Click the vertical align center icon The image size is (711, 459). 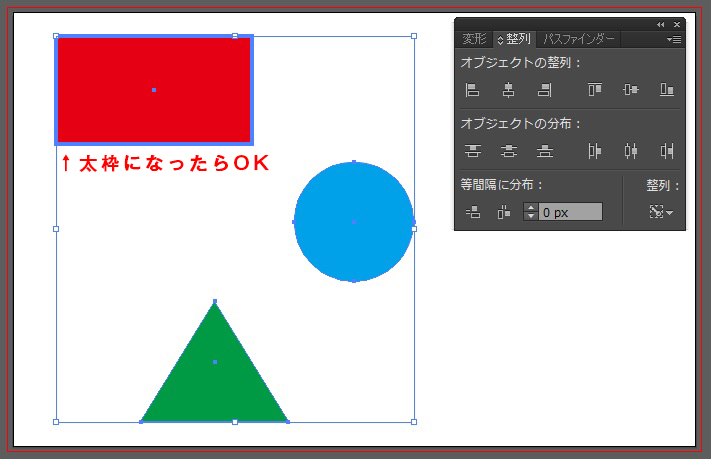tap(630, 90)
